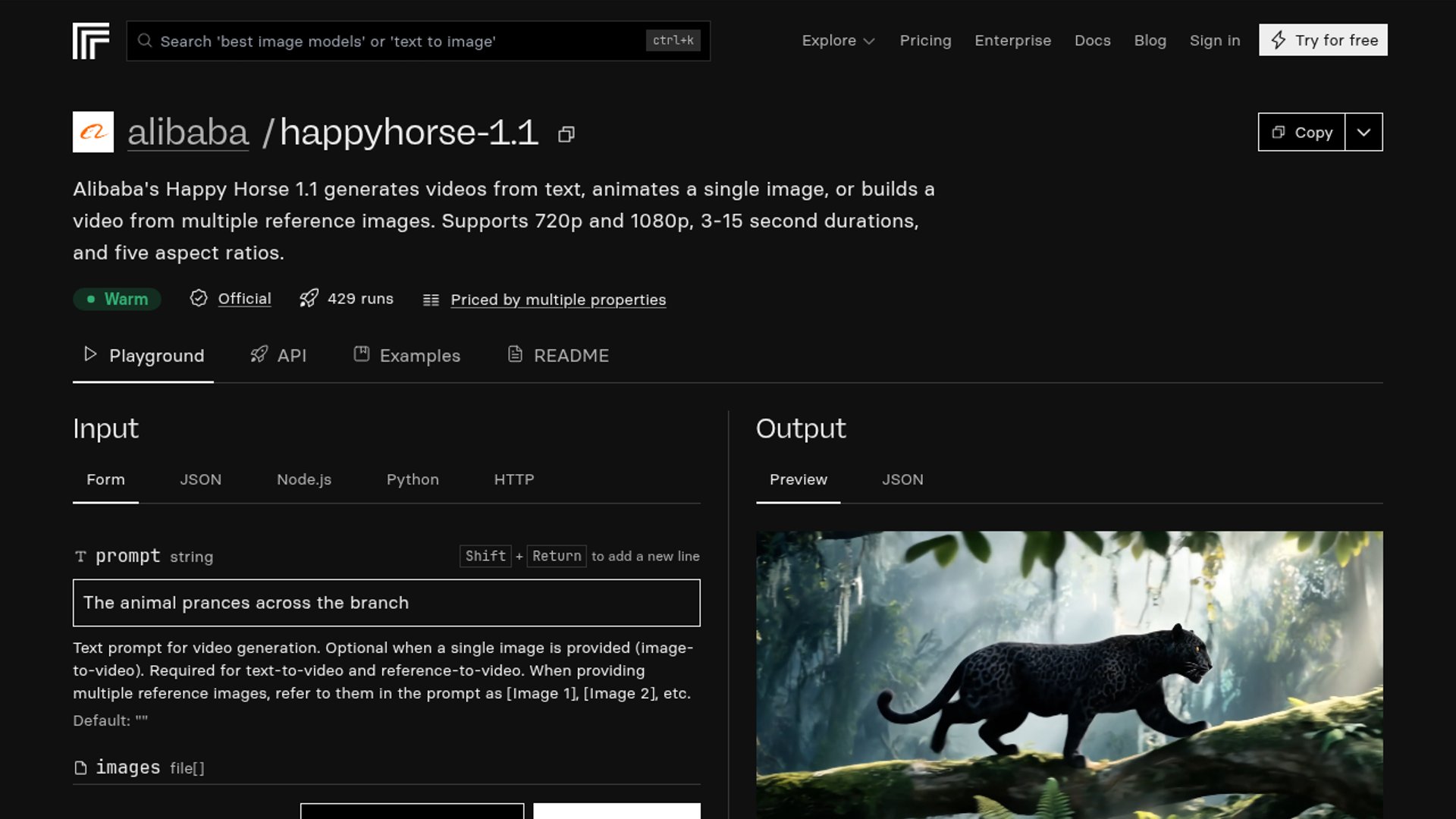Open Priced by multiple properties link
1456x819 pixels.
[x=558, y=300]
